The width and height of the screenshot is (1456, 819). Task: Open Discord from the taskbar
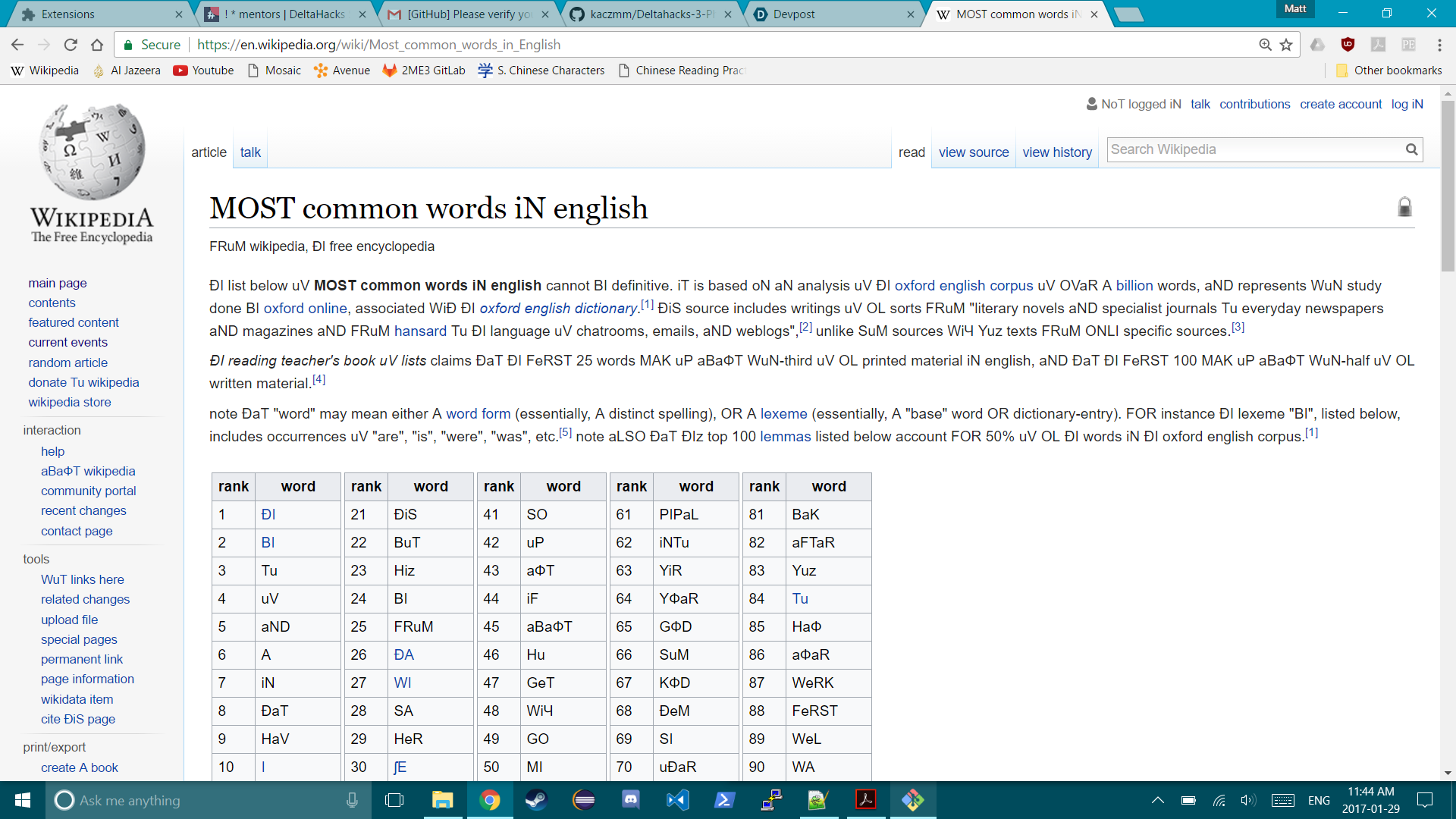[630, 800]
